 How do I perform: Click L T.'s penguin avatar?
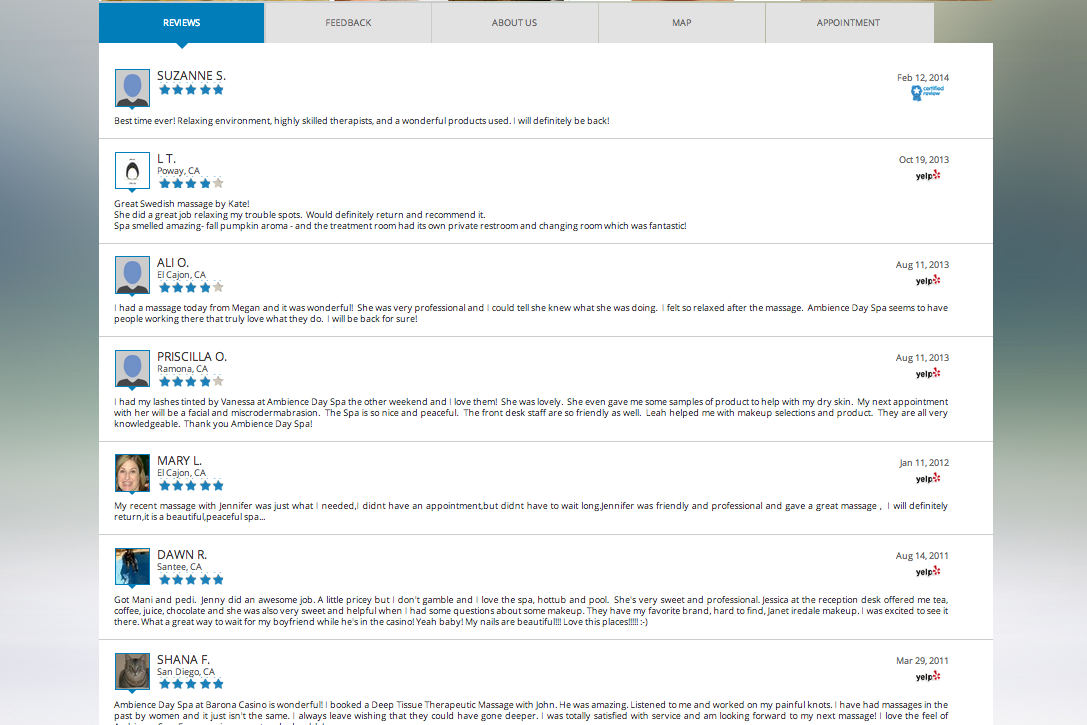[132, 170]
